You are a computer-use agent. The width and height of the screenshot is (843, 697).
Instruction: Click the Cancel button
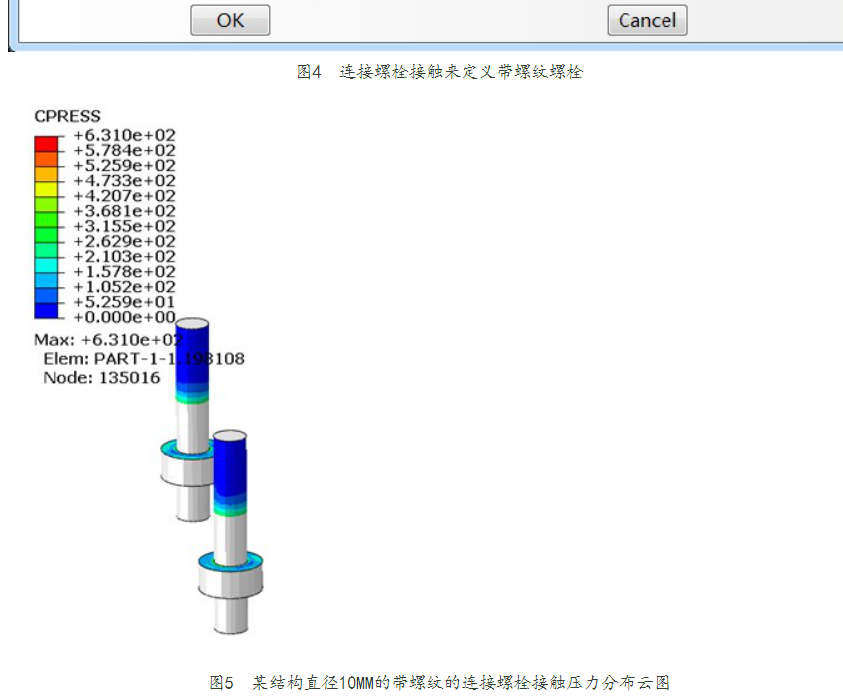(647, 20)
